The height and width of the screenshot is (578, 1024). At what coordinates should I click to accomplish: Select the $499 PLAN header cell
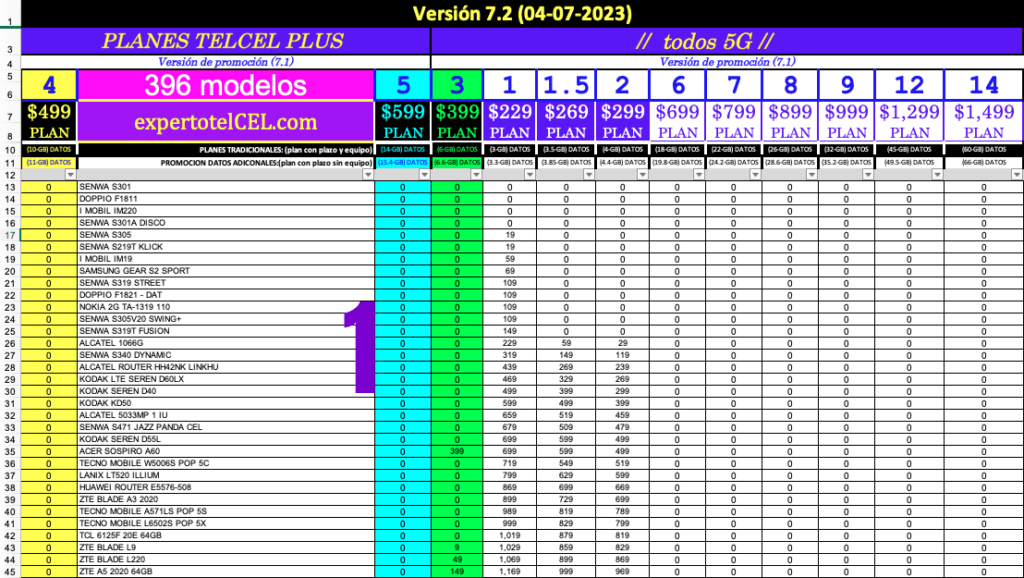click(x=49, y=121)
